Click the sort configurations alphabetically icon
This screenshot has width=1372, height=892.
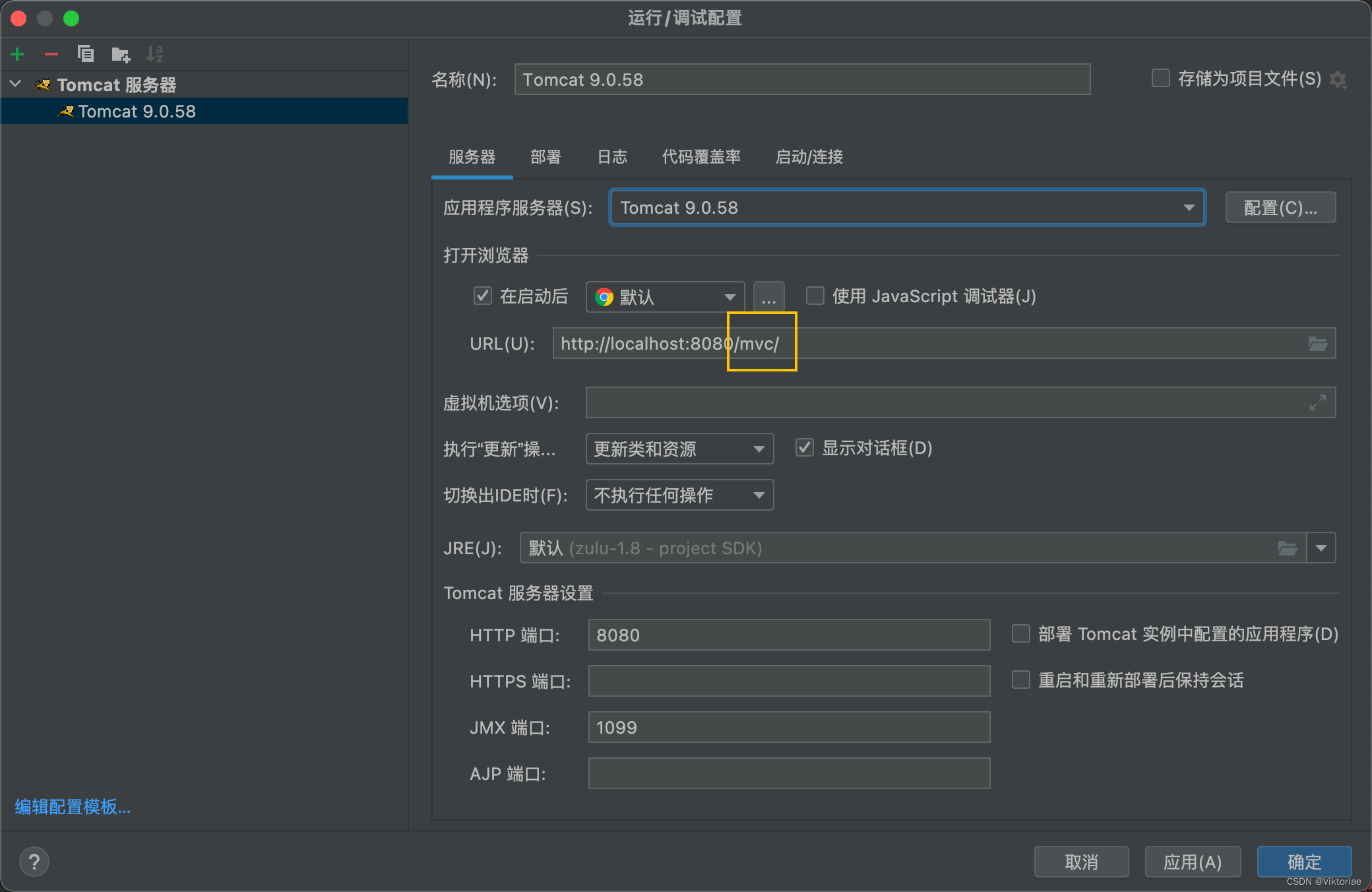pos(154,54)
